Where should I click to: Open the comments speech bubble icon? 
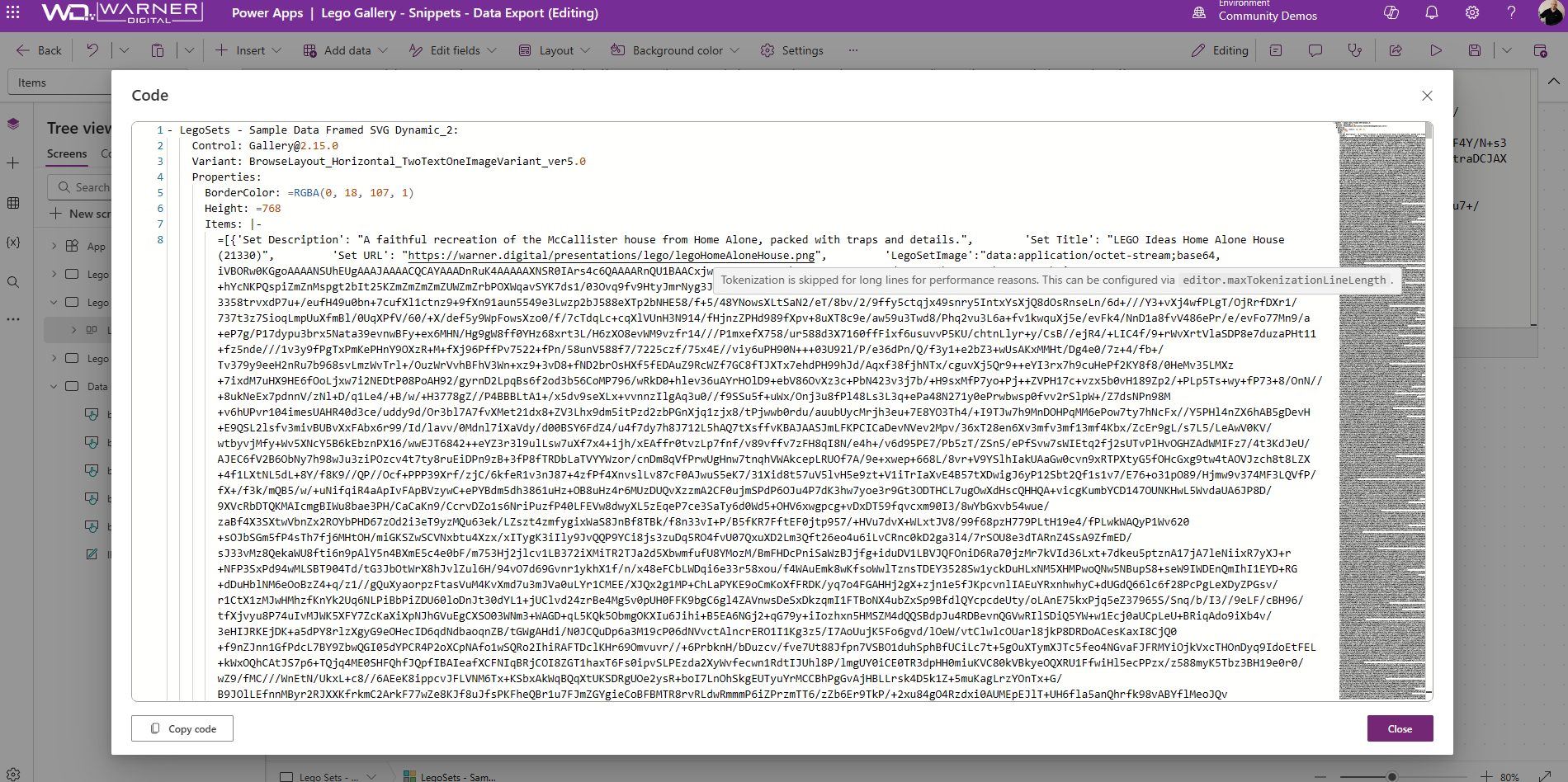click(1315, 50)
